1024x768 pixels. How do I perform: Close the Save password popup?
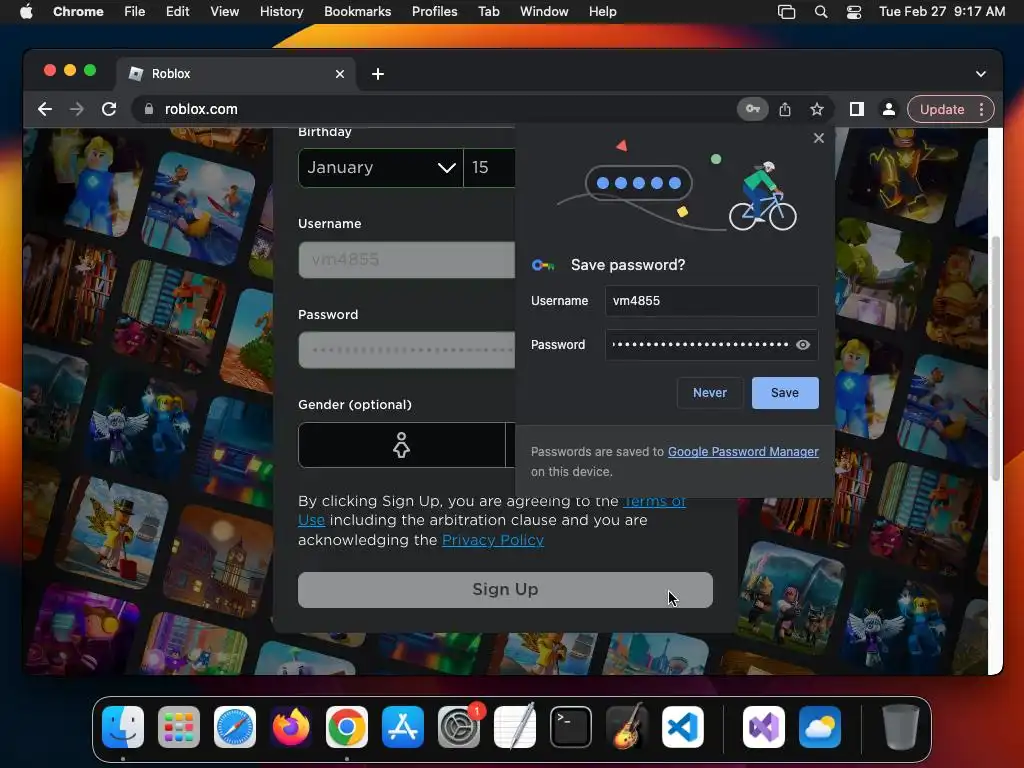(x=818, y=138)
